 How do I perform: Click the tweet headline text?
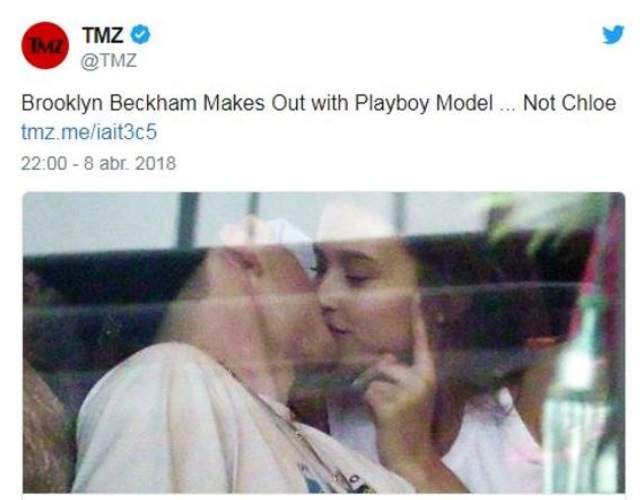(x=319, y=103)
